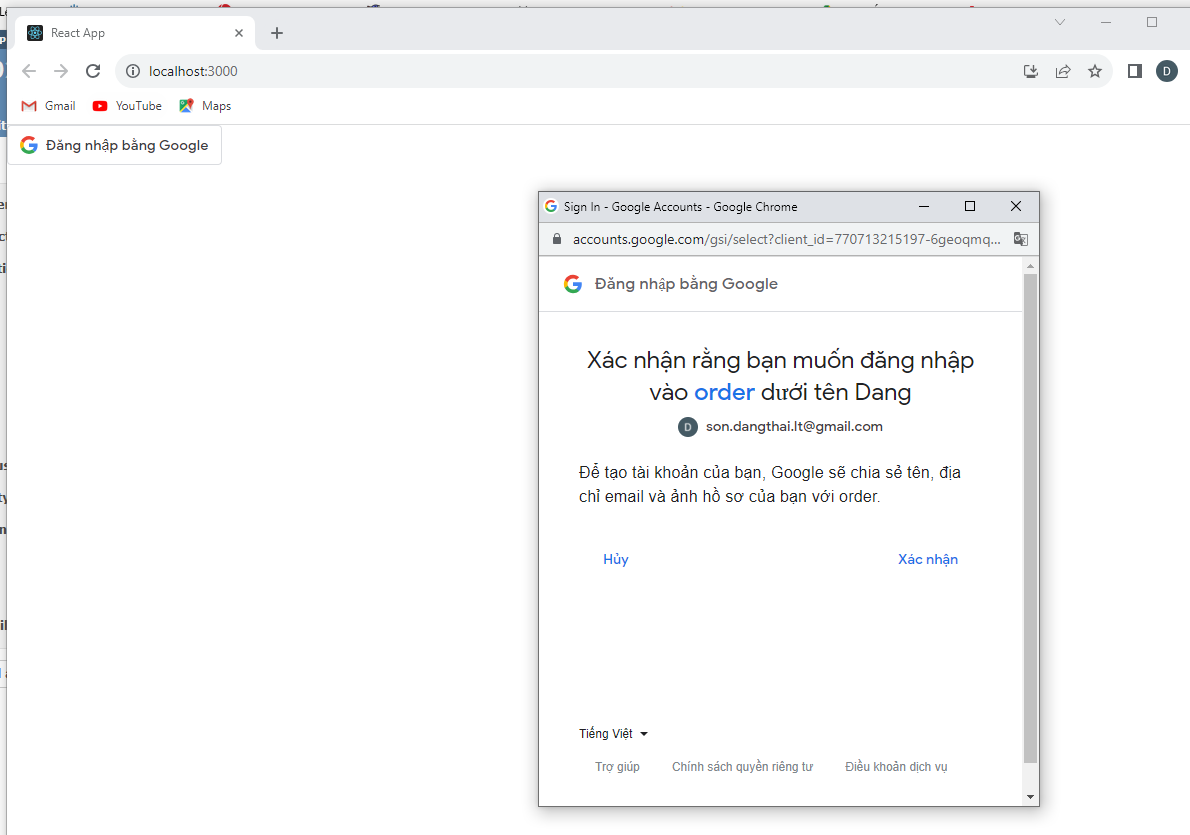Toggle the browser side panel
This screenshot has height=835, width=1190.
[x=1135, y=71]
